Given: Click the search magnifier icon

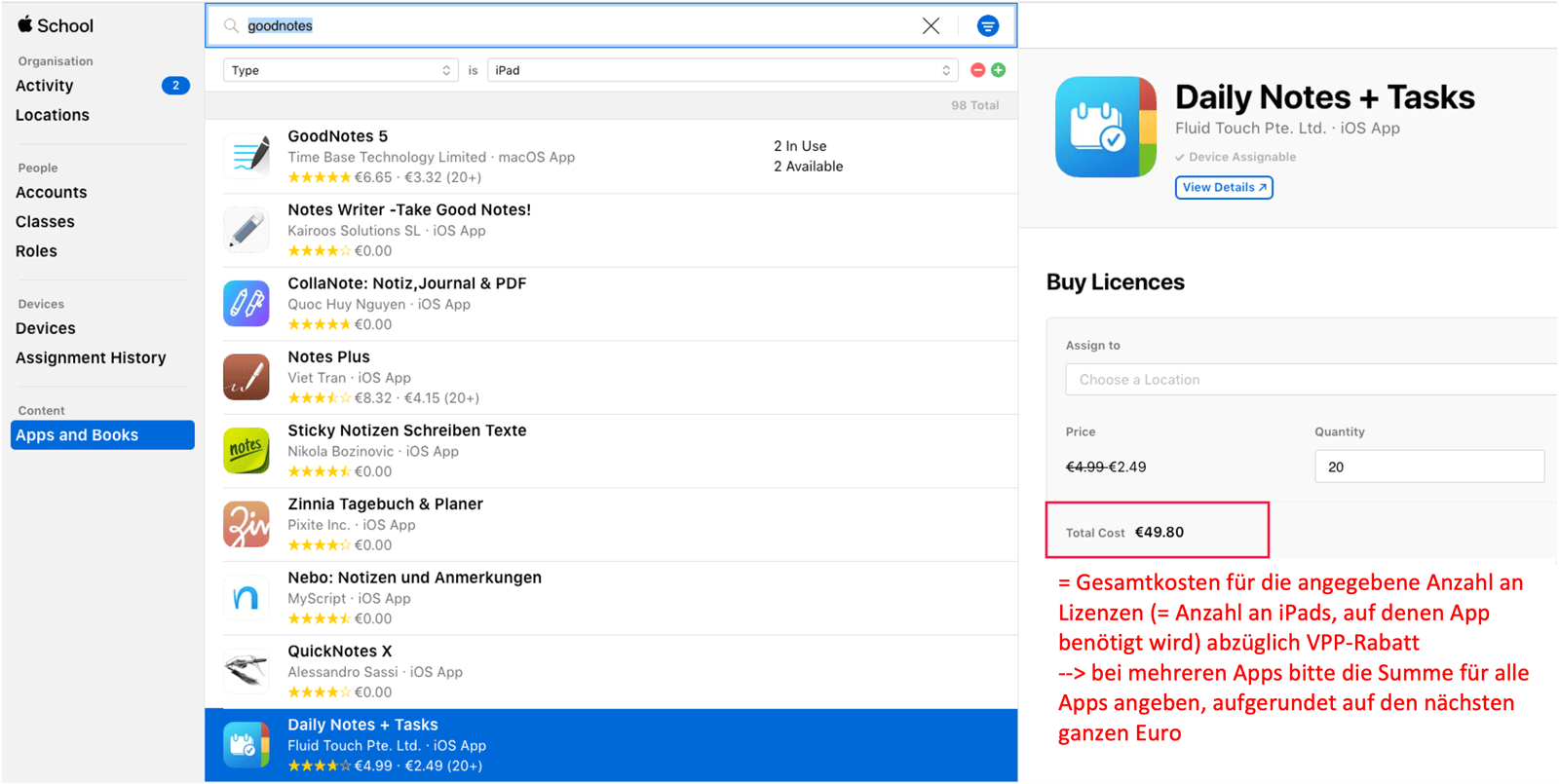Looking at the screenshot, I should click(231, 26).
